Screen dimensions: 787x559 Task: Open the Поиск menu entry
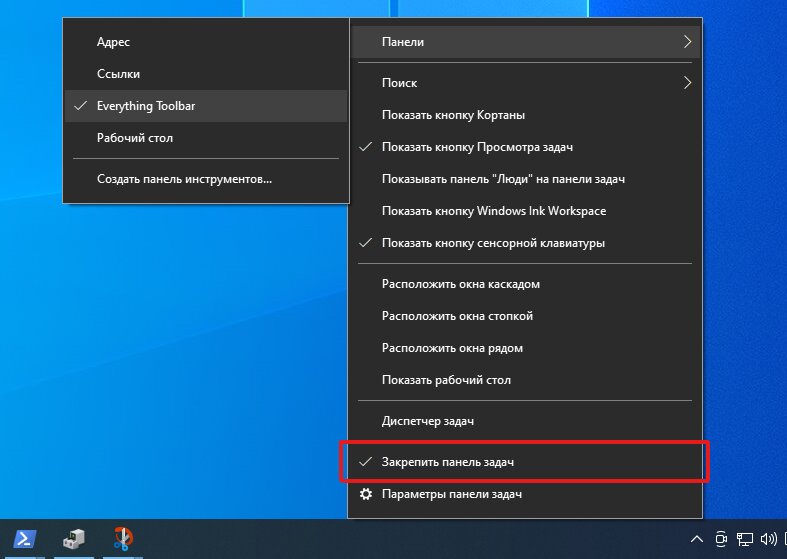[525, 83]
